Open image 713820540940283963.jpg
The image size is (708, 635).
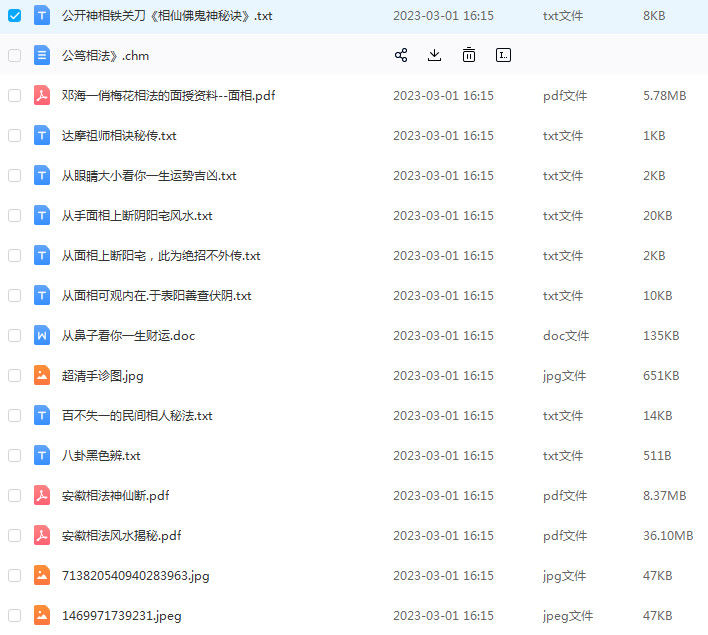pos(135,576)
